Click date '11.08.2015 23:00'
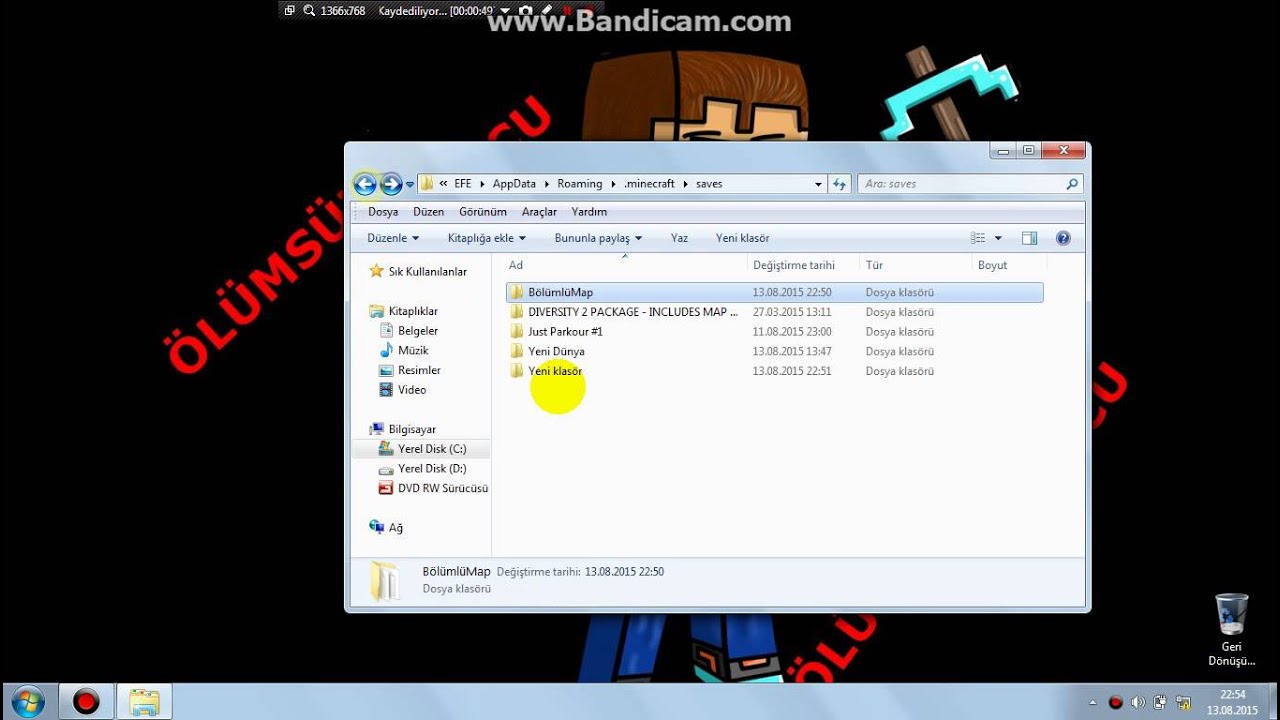This screenshot has width=1280, height=720. point(792,331)
